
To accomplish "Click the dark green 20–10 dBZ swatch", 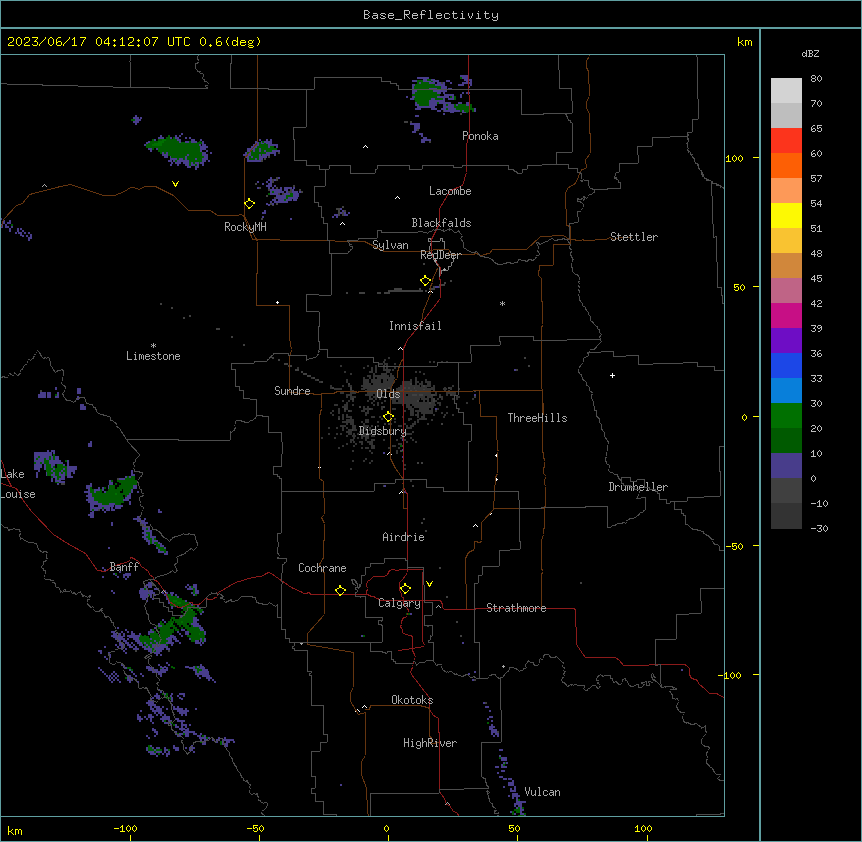I will click(786, 440).
